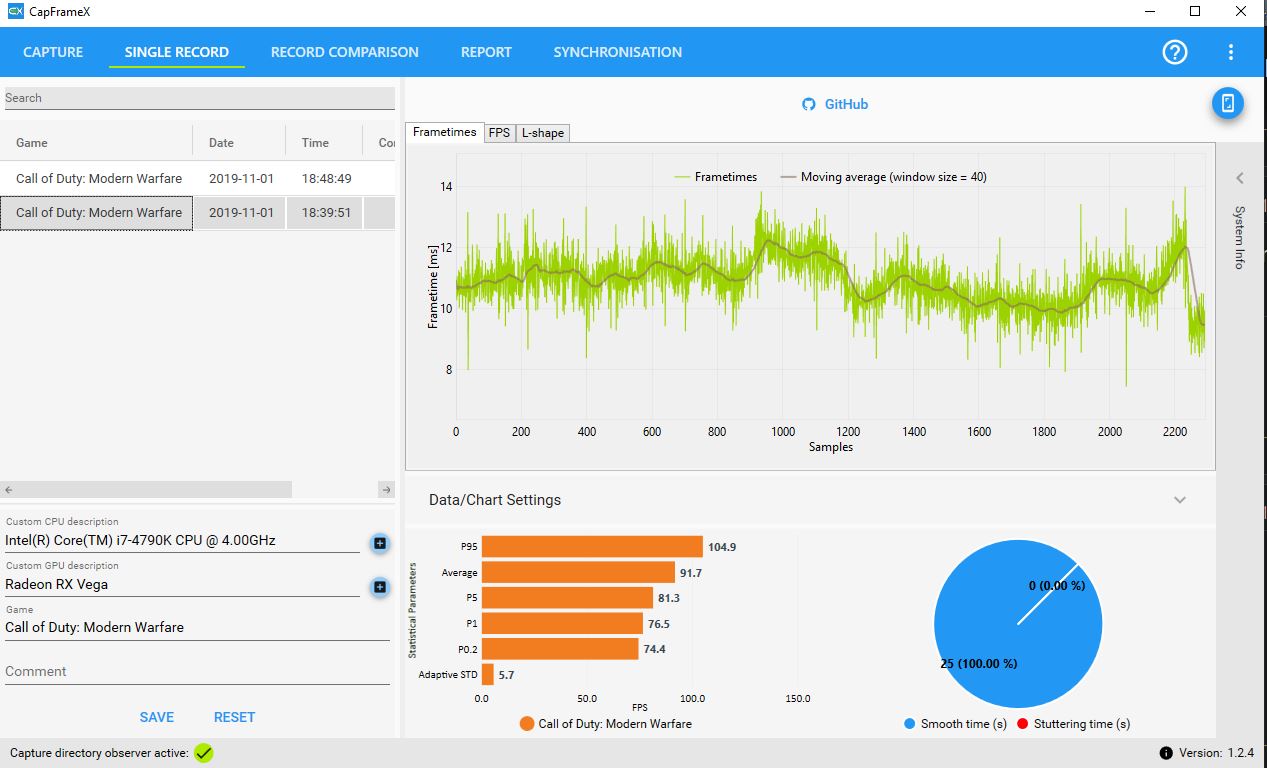Screen dimensions: 1267x768
Task: Click the GitHub octocat icon
Action: point(809,104)
